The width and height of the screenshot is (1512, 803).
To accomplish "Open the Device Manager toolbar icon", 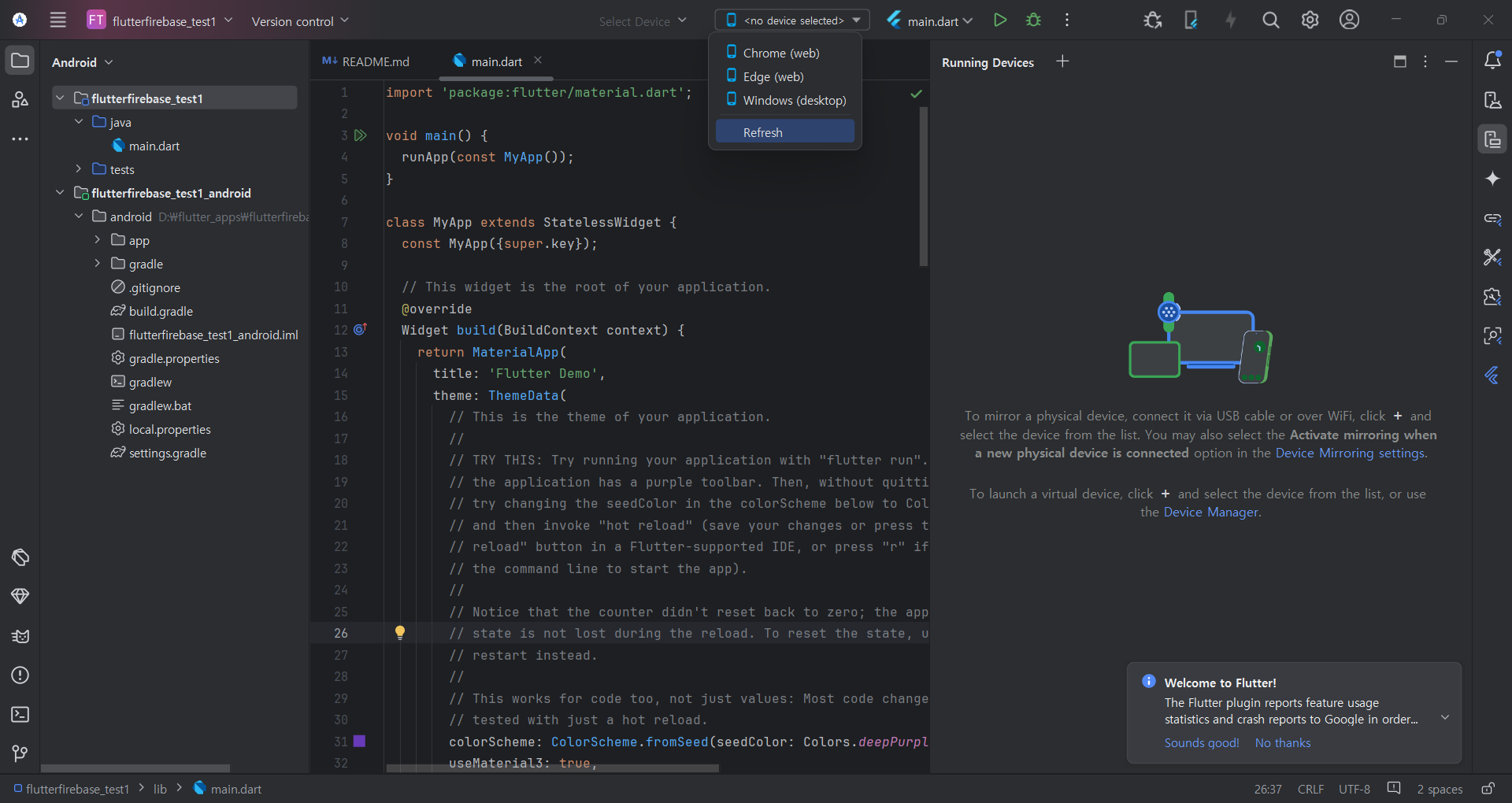I will pyautogui.click(x=1191, y=20).
